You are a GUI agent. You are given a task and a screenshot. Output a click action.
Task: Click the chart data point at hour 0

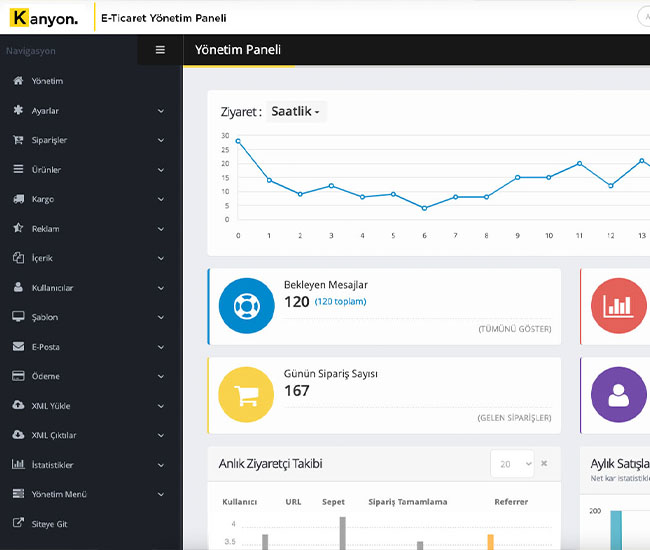point(238,141)
